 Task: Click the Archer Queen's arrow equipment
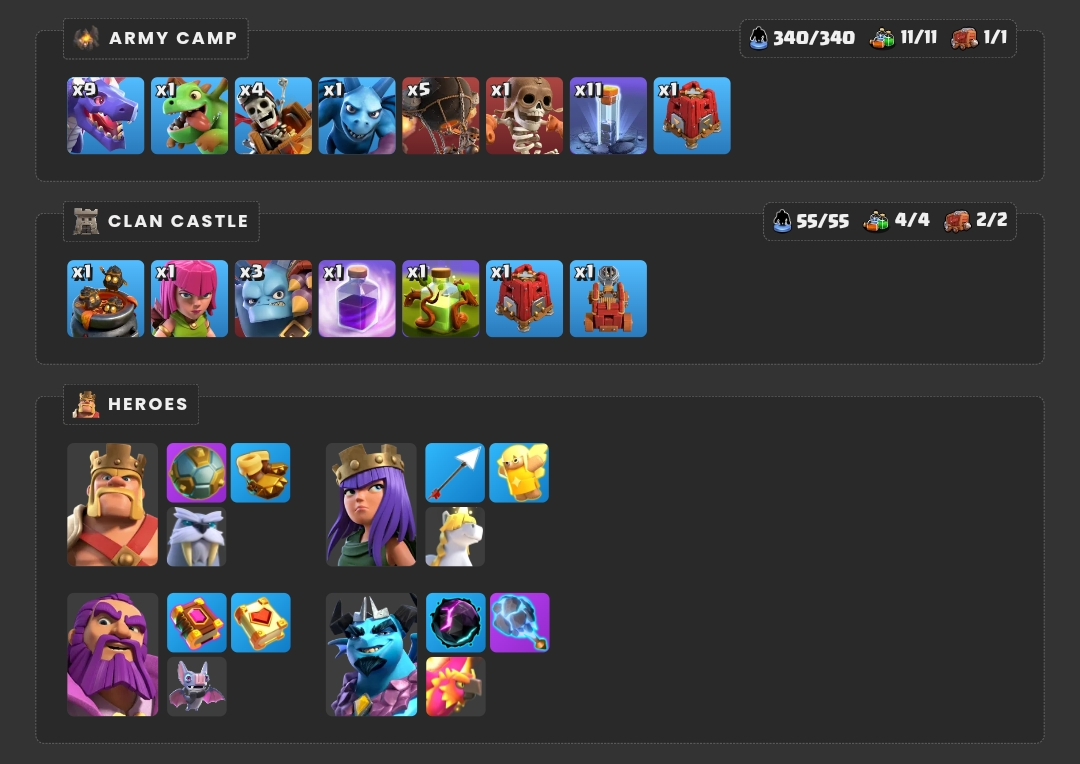(455, 473)
